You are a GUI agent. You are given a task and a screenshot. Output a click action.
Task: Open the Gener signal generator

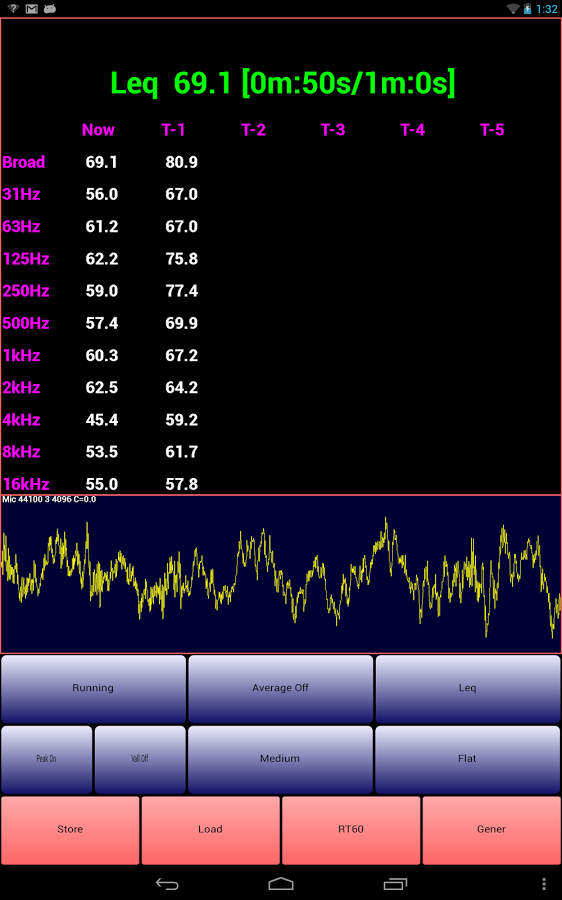[x=491, y=830]
